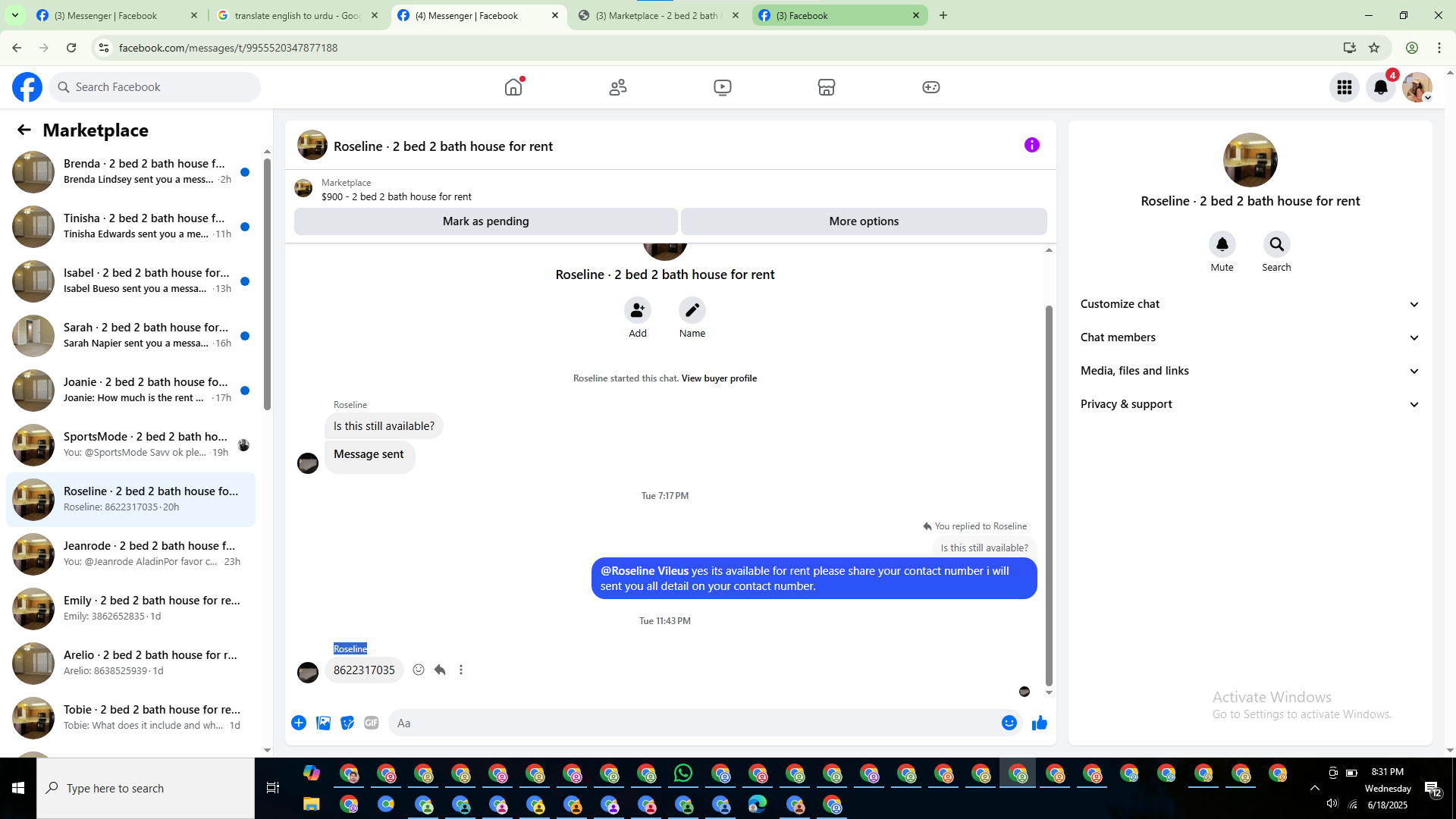The image size is (1456, 819).
Task: Open the Joanie conversation
Action: 130,391
